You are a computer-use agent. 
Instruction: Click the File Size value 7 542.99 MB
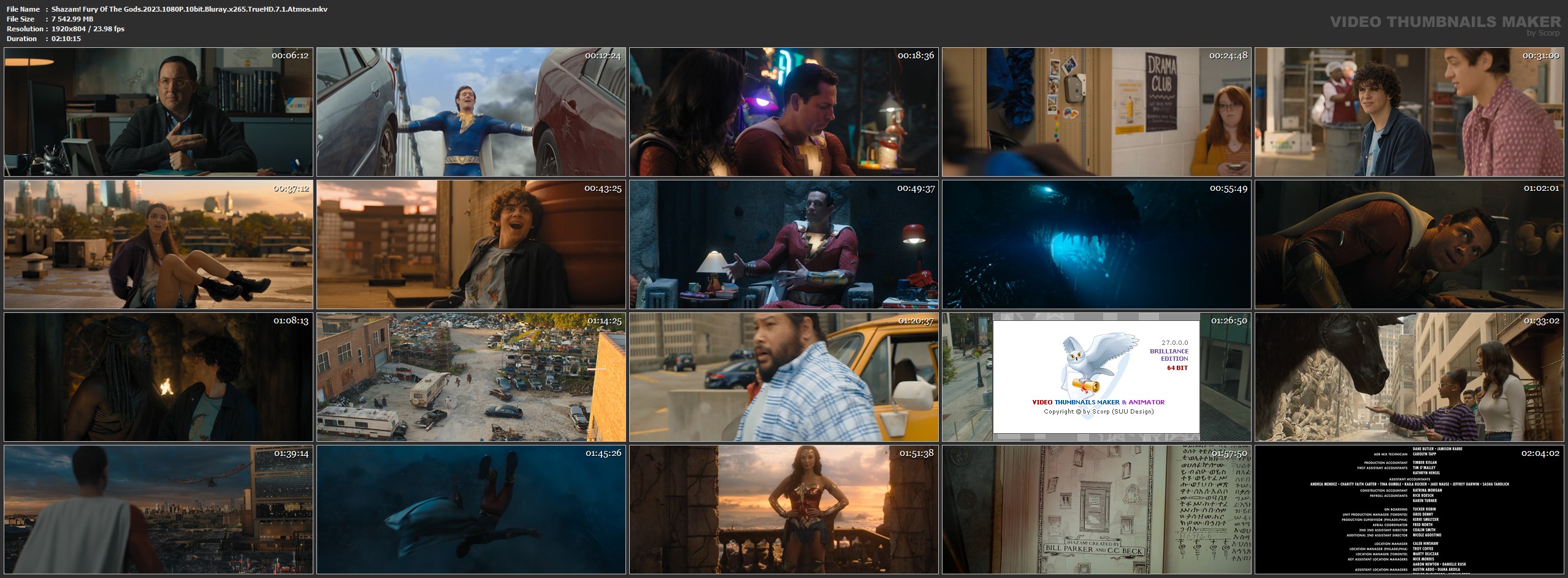tap(72, 19)
